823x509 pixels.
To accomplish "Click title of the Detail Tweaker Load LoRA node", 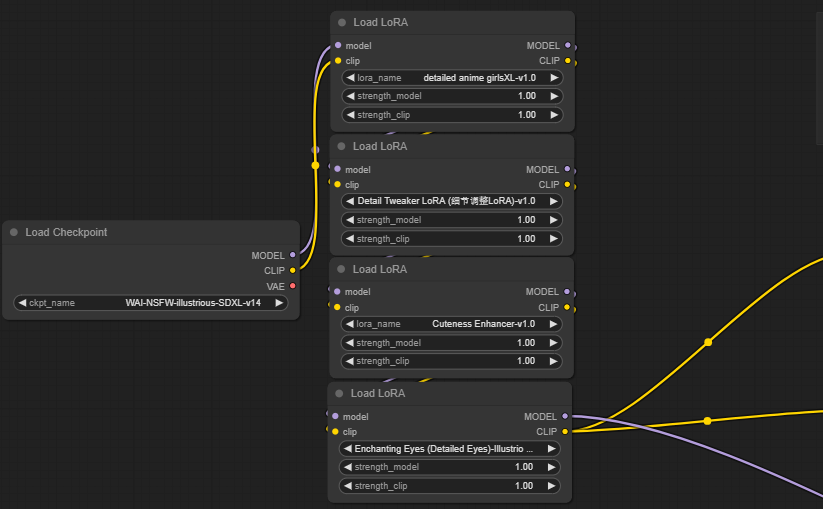I will click(380, 146).
